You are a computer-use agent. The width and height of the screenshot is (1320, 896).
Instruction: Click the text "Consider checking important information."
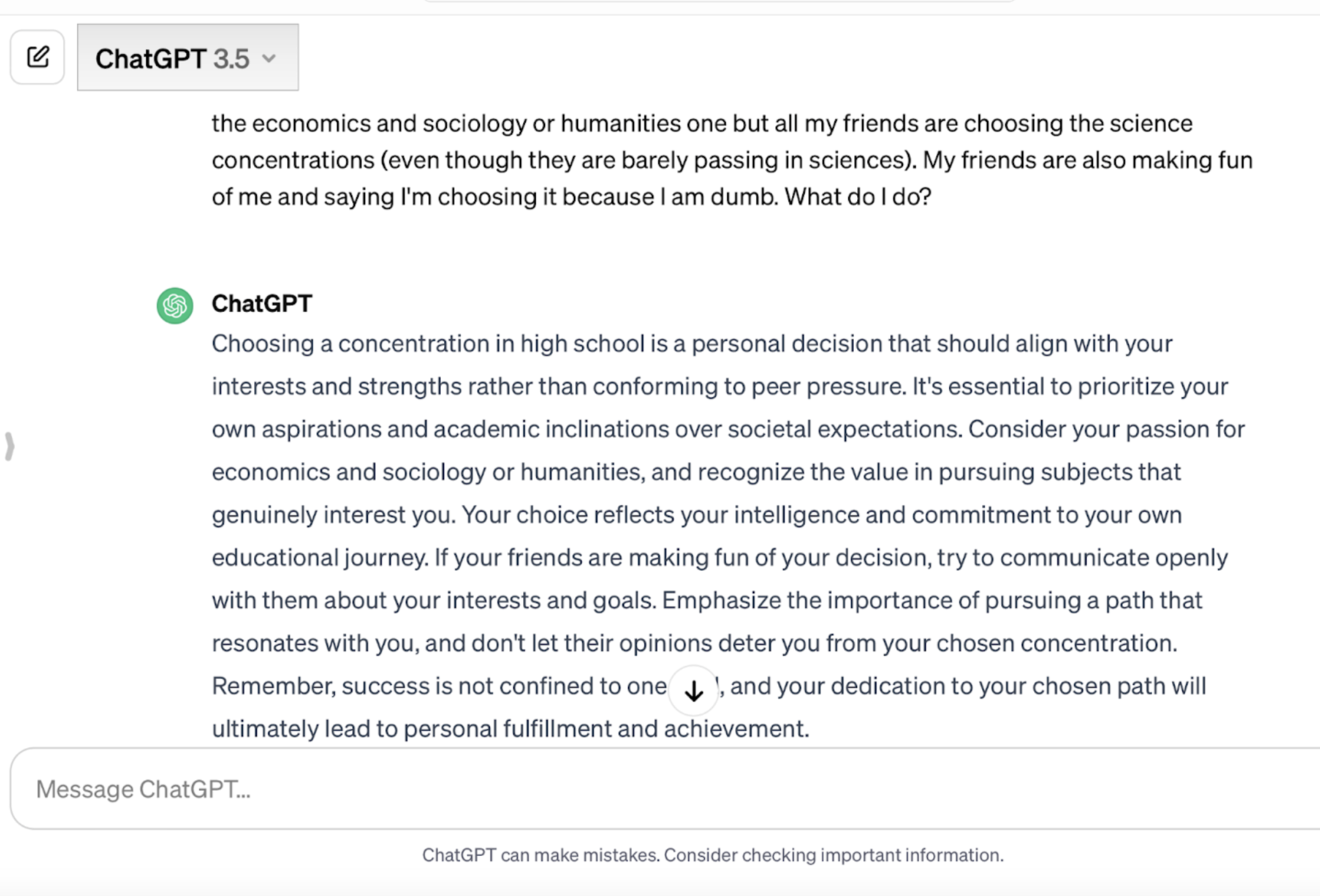click(x=833, y=855)
